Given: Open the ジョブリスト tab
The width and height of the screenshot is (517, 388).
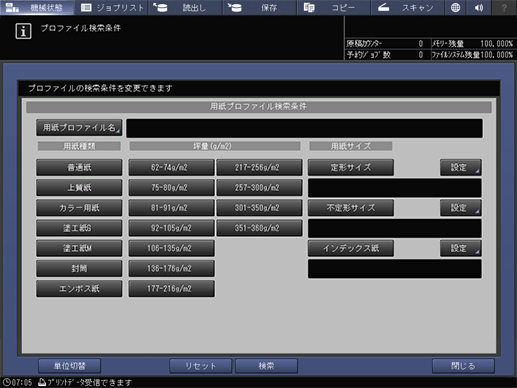Looking at the screenshot, I should 112,7.
